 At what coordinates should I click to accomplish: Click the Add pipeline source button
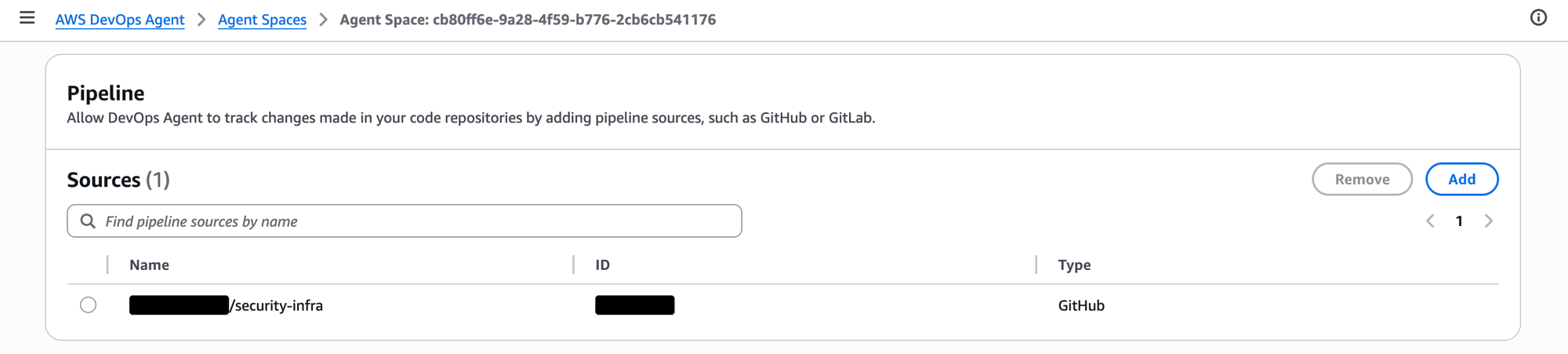[x=1461, y=180]
